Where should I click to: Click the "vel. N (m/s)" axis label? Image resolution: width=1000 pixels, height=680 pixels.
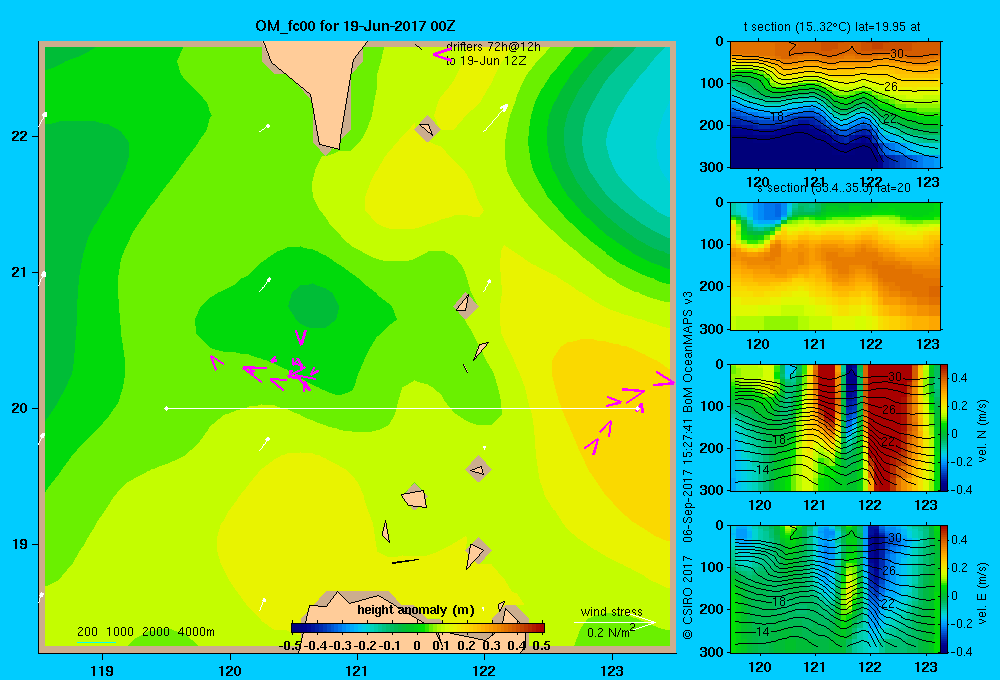(x=982, y=431)
